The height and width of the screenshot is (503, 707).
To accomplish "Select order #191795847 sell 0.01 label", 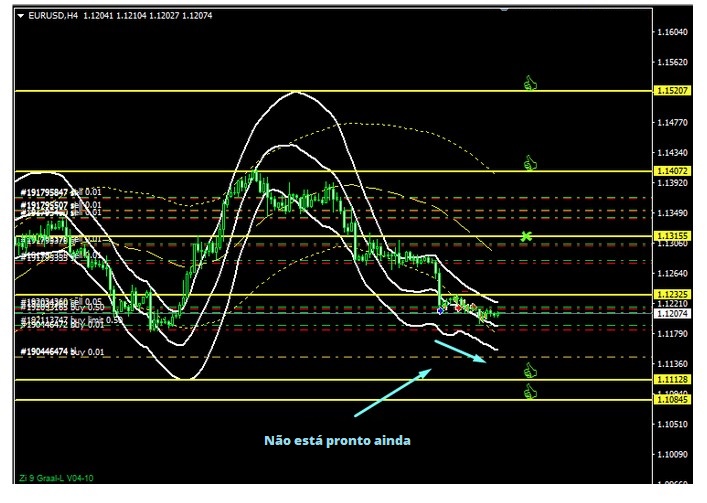I will click(60, 192).
